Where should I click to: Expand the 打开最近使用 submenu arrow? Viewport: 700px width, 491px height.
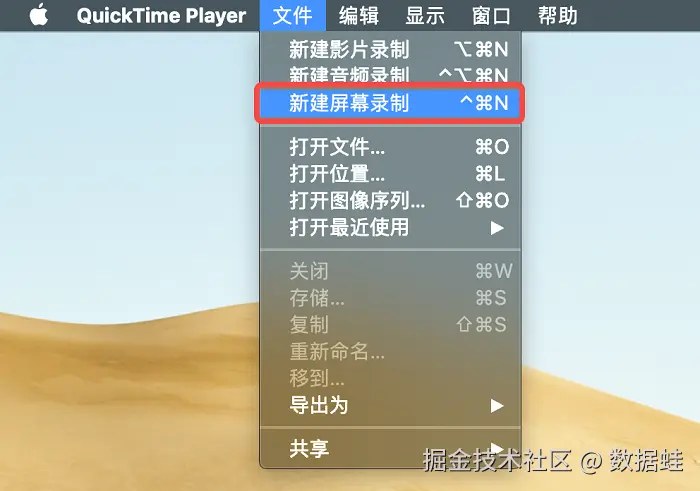497,228
